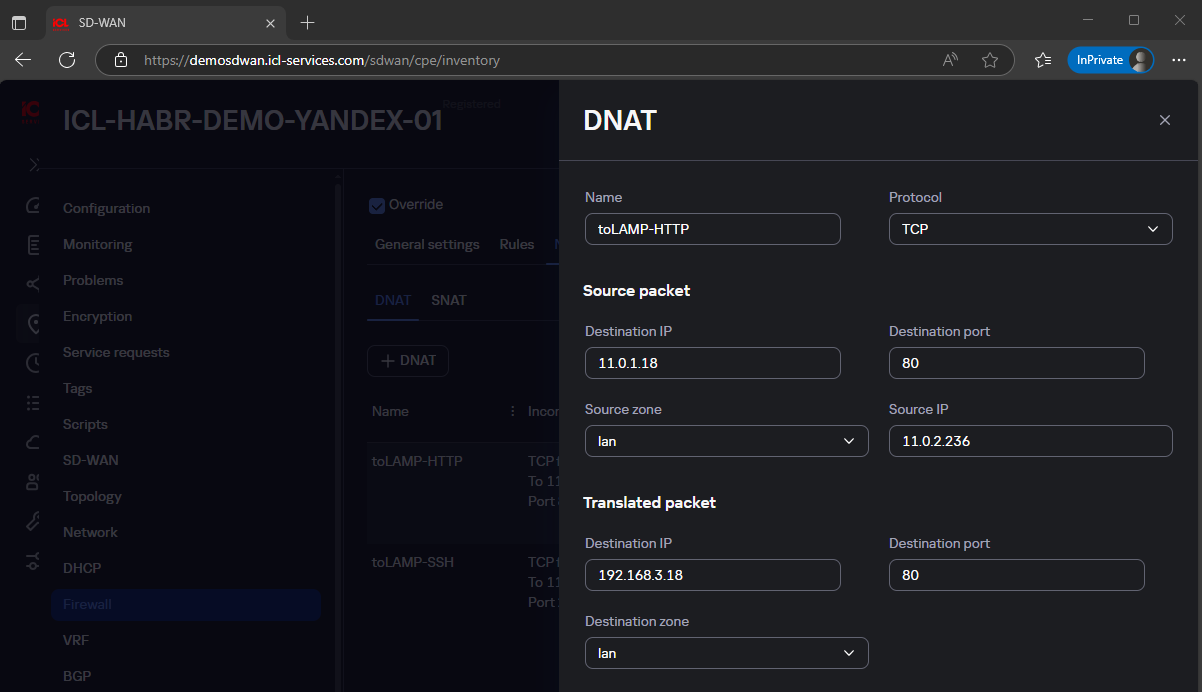Click browser back arrow button
The height and width of the screenshot is (692, 1202).
[x=23, y=60]
